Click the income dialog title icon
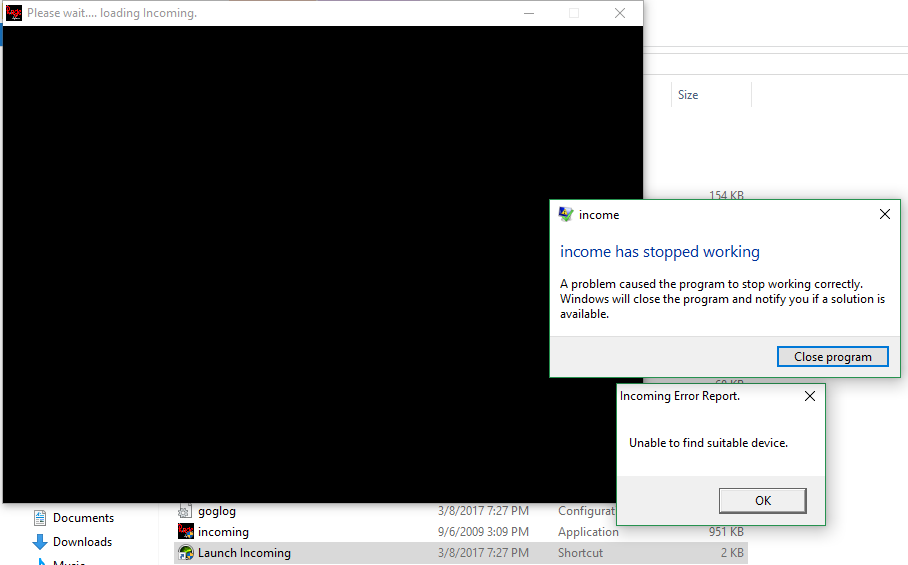This screenshot has width=908, height=565. pyautogui.click(x=566, y=214)
